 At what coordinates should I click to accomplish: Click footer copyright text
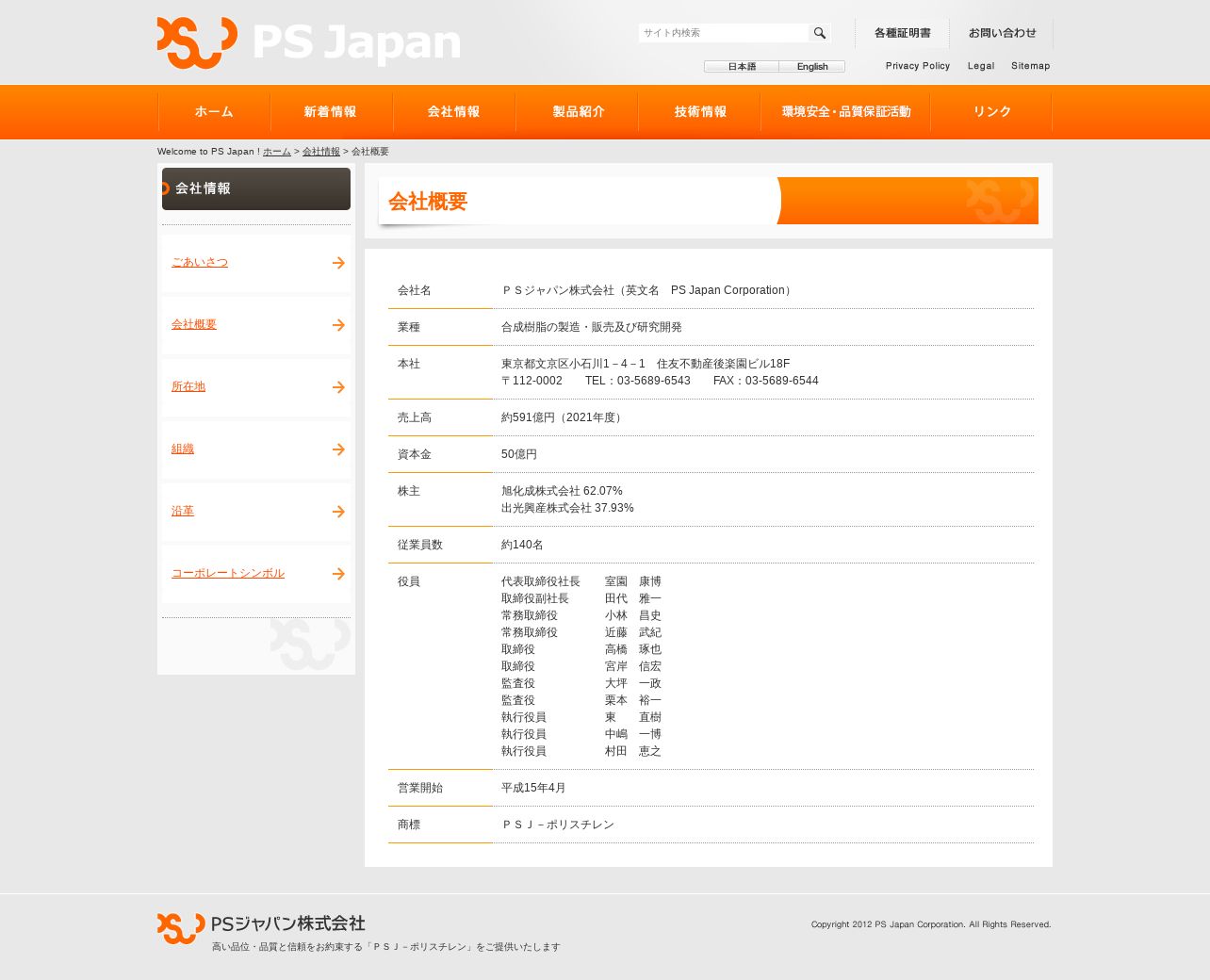pos(931,924)
